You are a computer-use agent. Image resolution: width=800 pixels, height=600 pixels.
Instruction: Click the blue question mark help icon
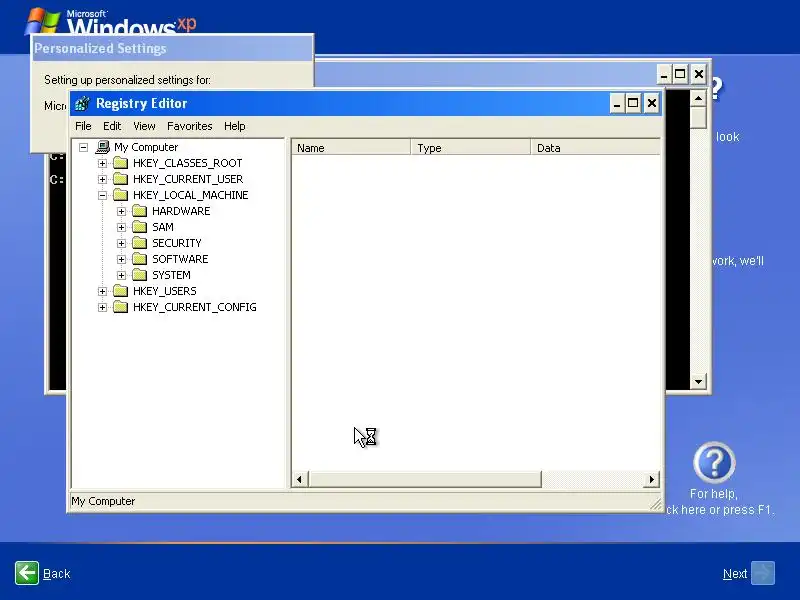click(x=714, y=463)
